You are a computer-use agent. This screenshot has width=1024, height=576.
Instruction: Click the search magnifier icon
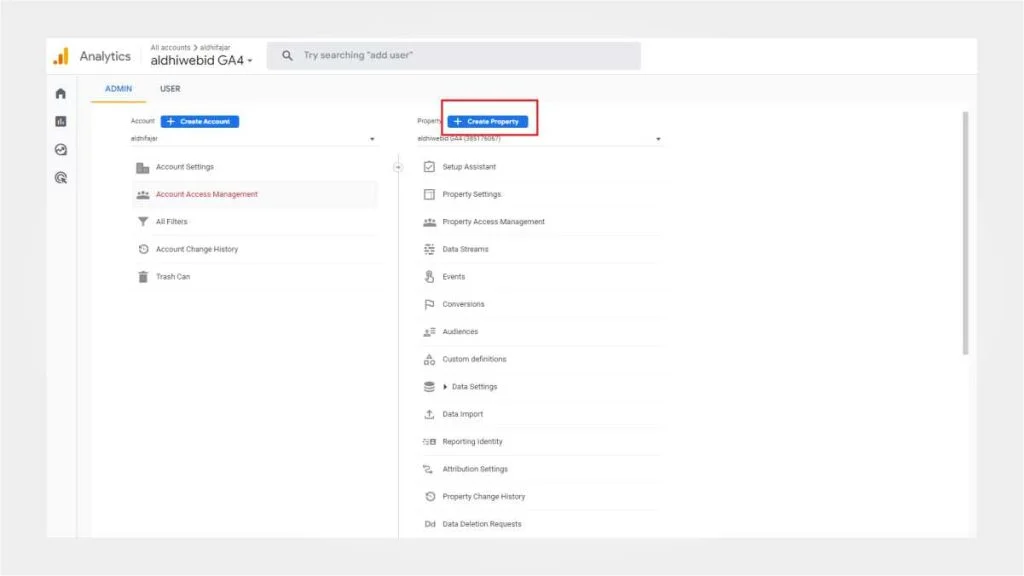(287, 56)
